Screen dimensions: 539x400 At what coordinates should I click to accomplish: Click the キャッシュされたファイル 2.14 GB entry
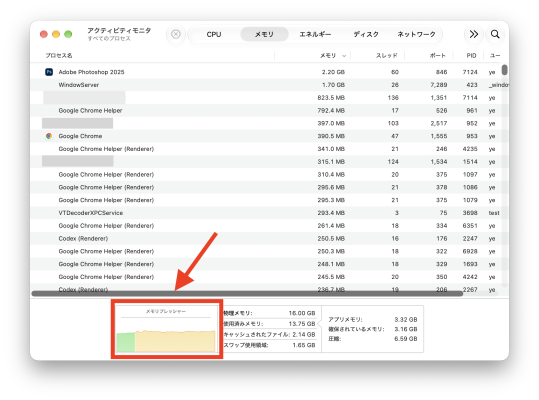pos(269,334)
